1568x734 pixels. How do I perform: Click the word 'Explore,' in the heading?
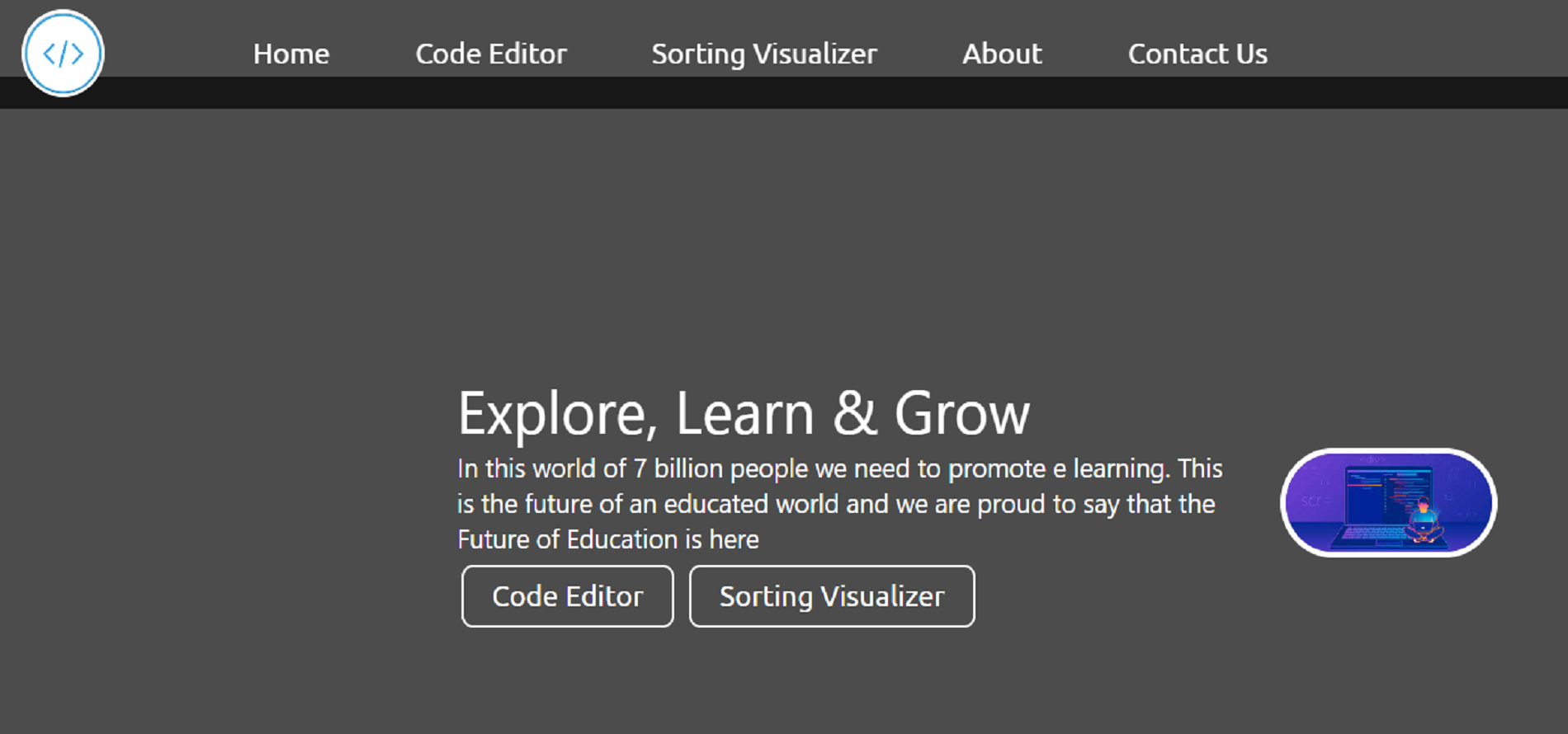click(x=558, y=415)
